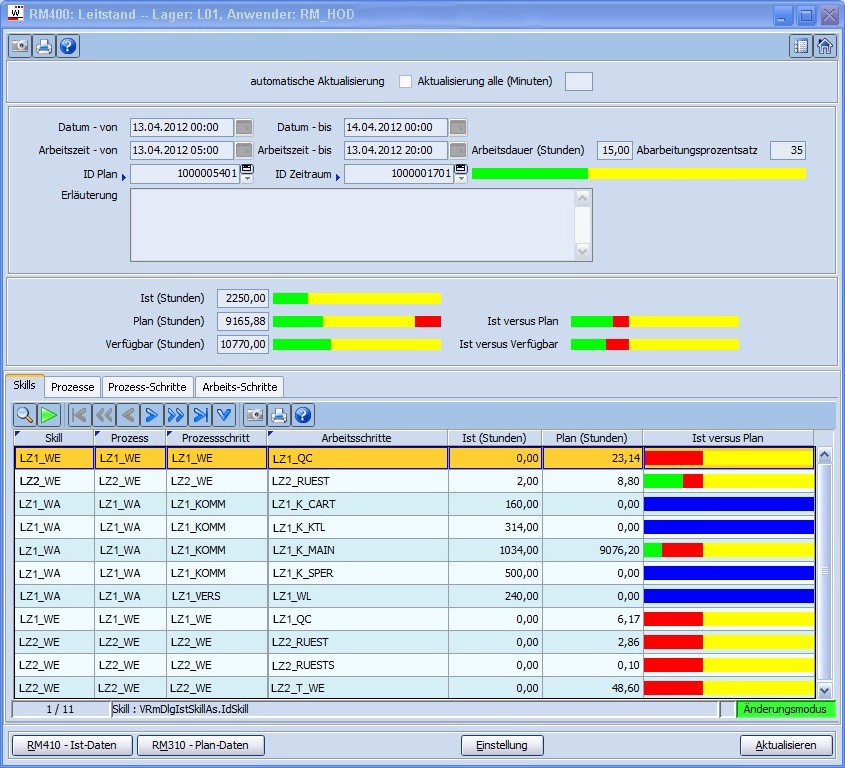This screenshot has height=768, width=845.
Task: Click the camera icon in the table toolbar
Action: tap(254, 415)
